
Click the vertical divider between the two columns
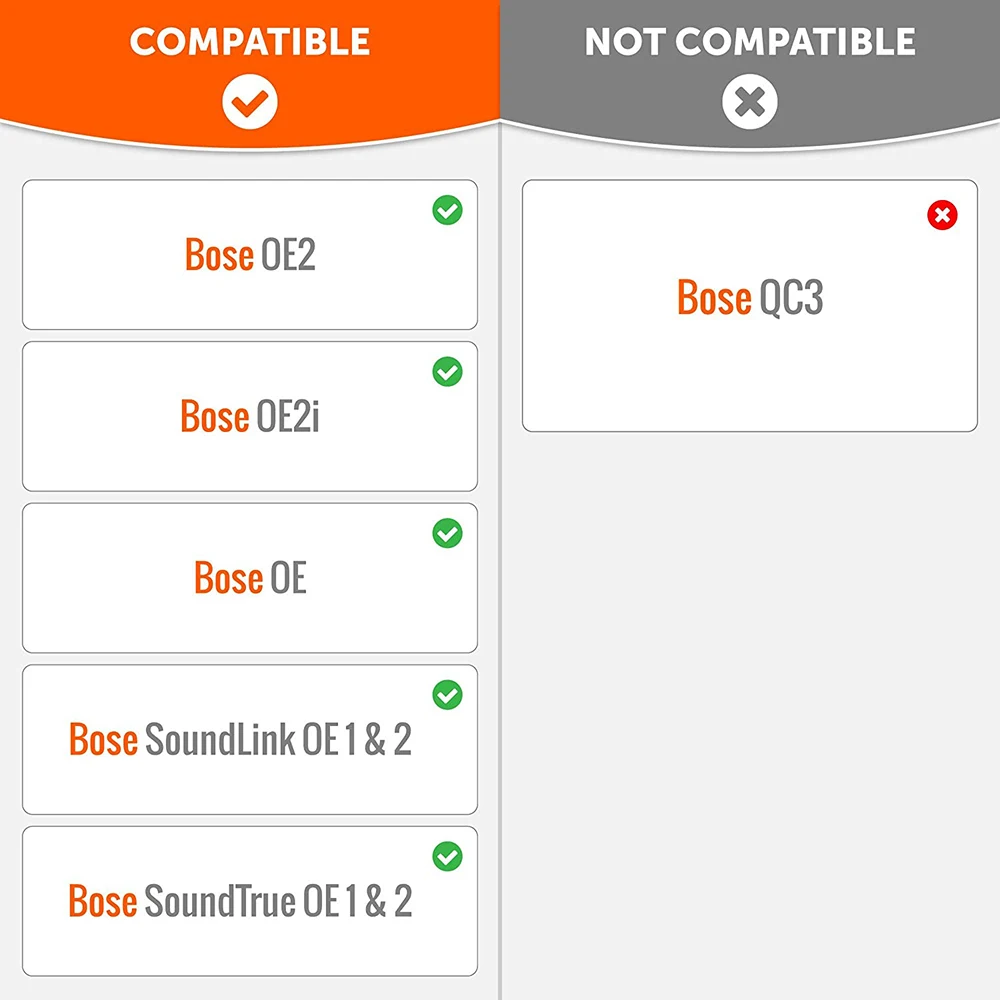point(500,600)
